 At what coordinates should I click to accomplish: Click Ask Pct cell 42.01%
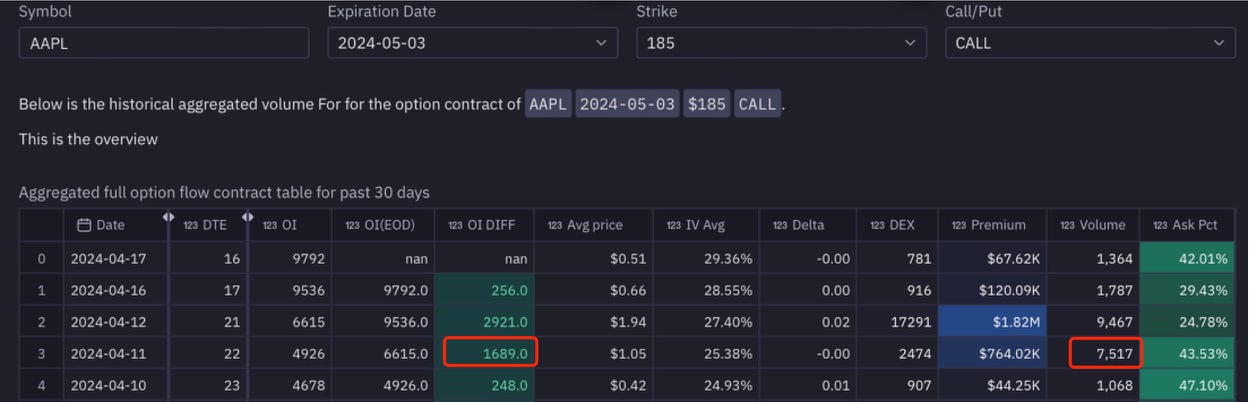(x=1186, y=259)
